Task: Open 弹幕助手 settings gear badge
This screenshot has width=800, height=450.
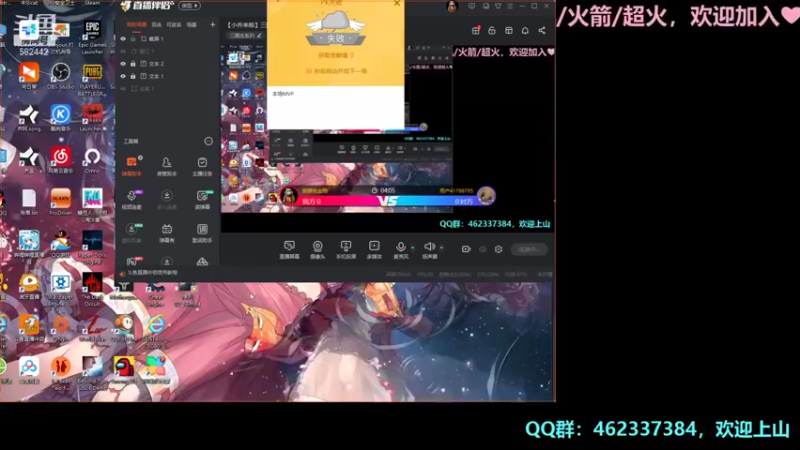Action: [x=140, y=158]
